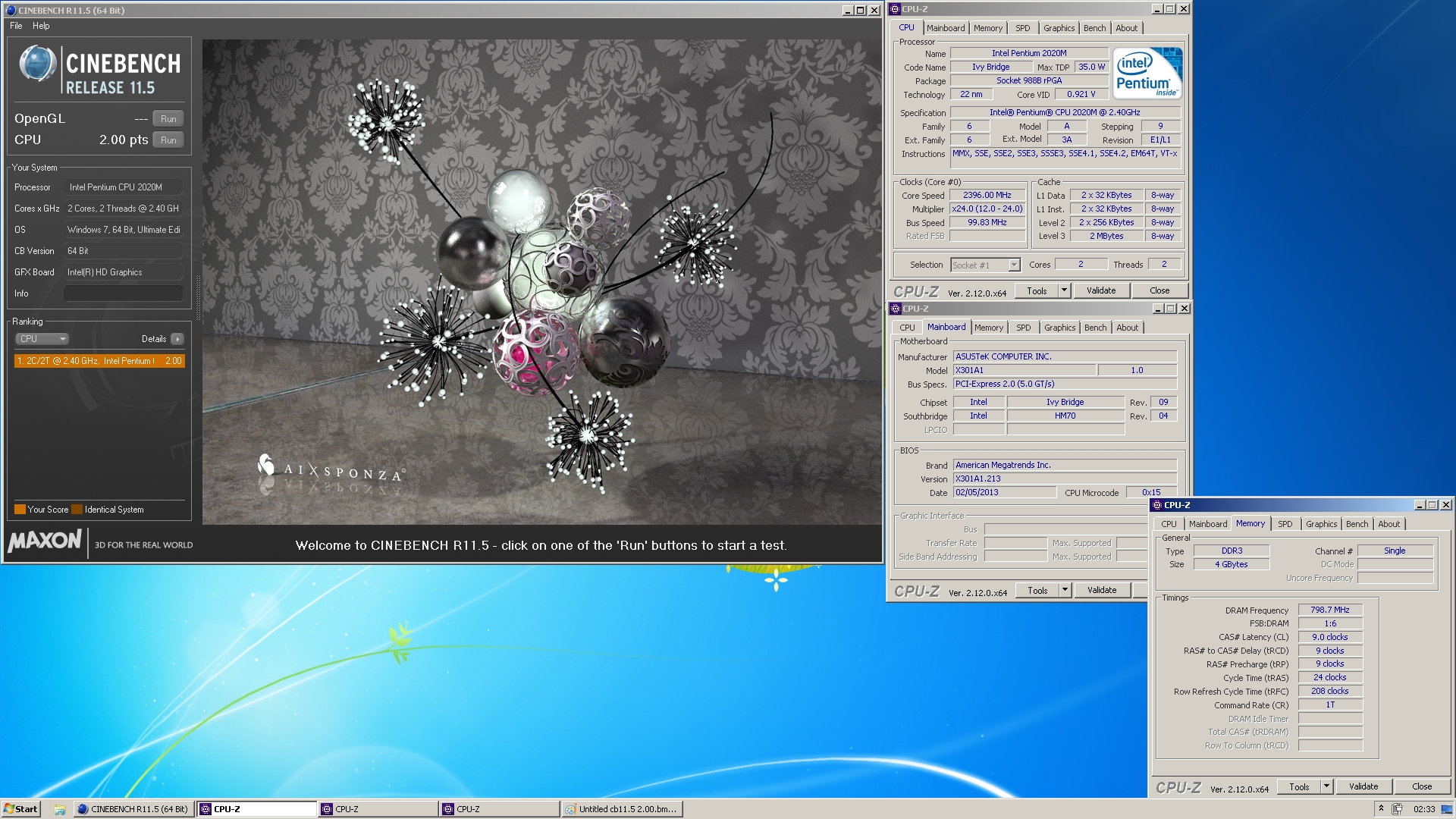Open Mainboard tab in top CPU-Z window
This screenshot has width=1456, height=819.
[x=946, y=28]
